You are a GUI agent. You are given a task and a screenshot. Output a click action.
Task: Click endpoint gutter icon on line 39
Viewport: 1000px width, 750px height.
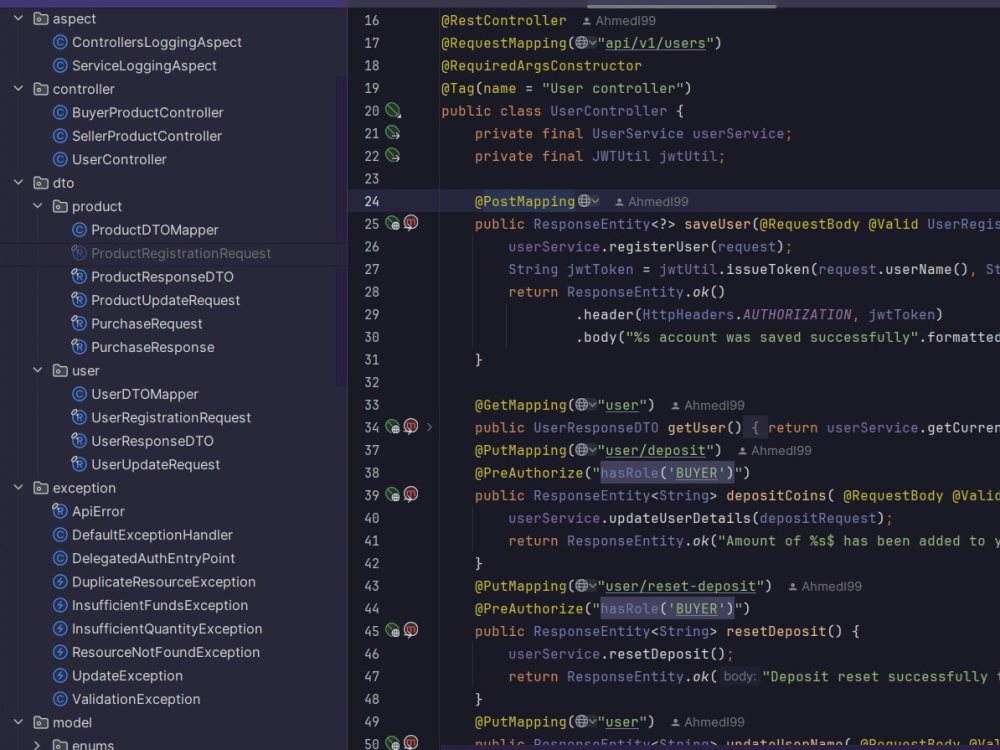(393, 495)
